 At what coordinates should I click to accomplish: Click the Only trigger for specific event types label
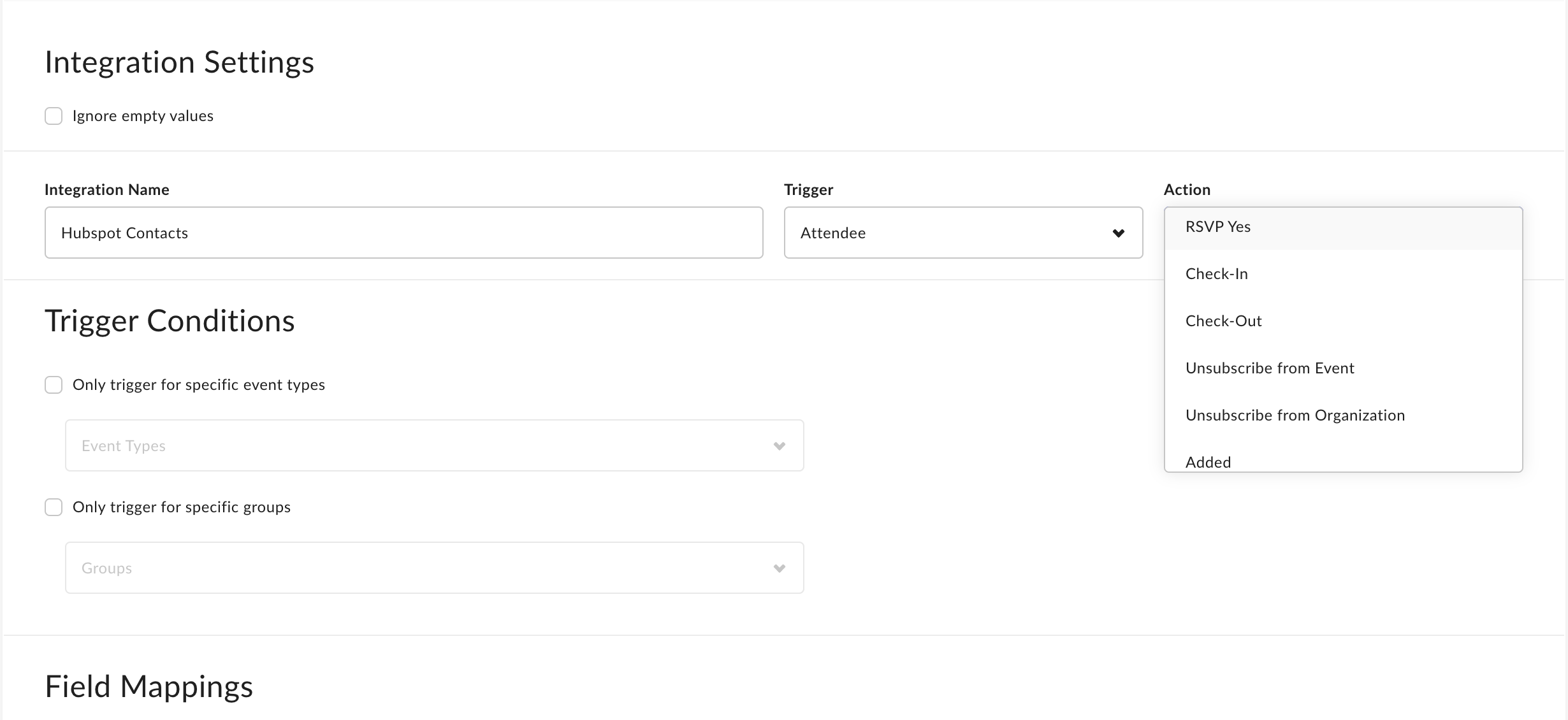[199, 385]
